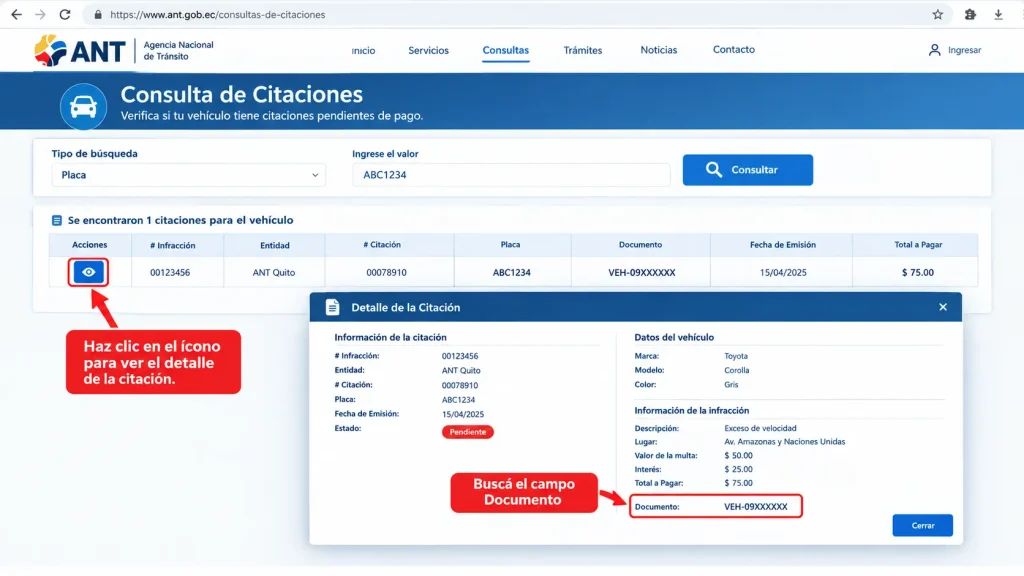View citation detail with the eye icon

pos(89,272)
